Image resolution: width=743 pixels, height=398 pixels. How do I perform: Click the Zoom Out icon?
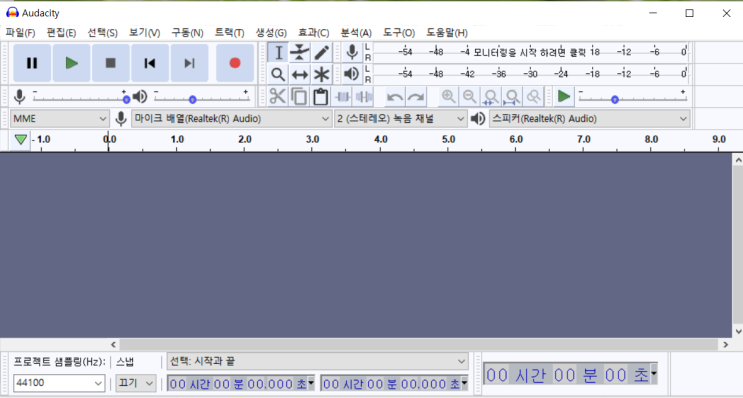470,97
